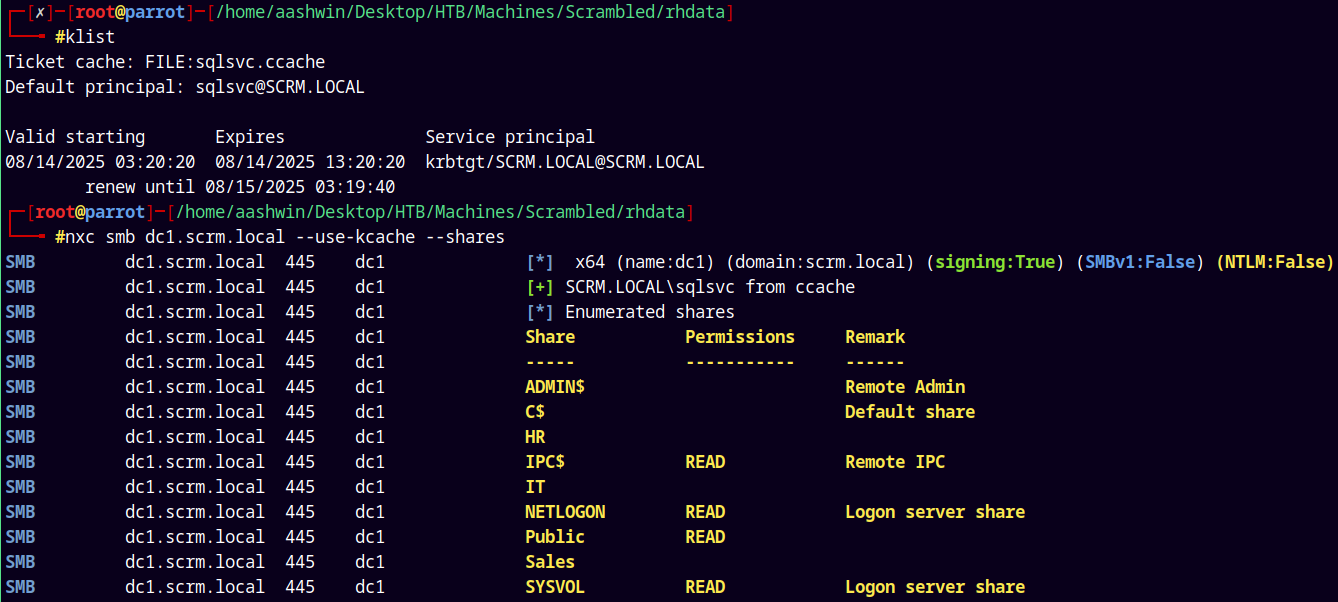Click the Sales share name

pyautogui.click(x=550, y=562)
